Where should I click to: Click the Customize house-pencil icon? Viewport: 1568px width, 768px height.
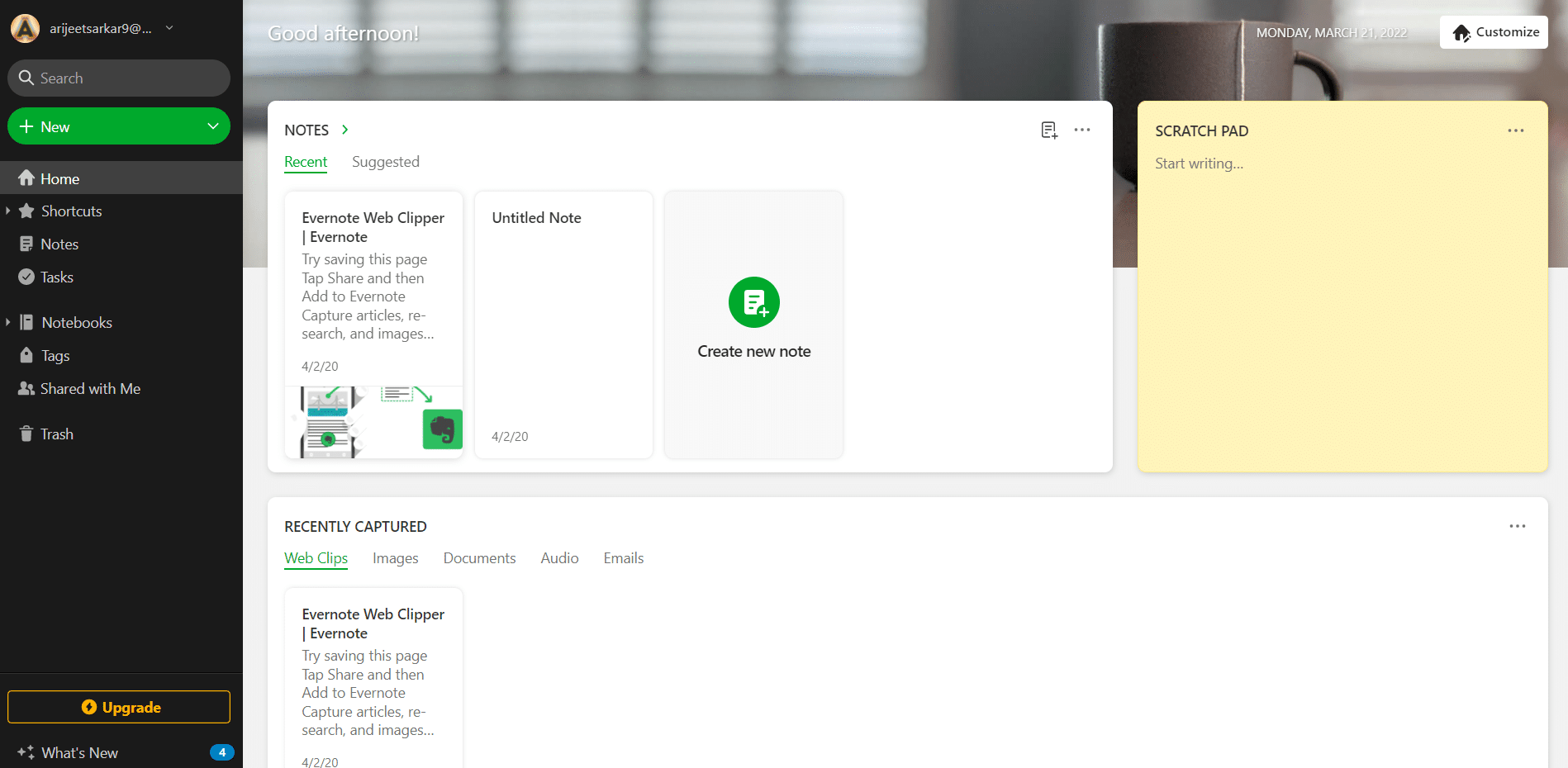tap(1461, 33)
